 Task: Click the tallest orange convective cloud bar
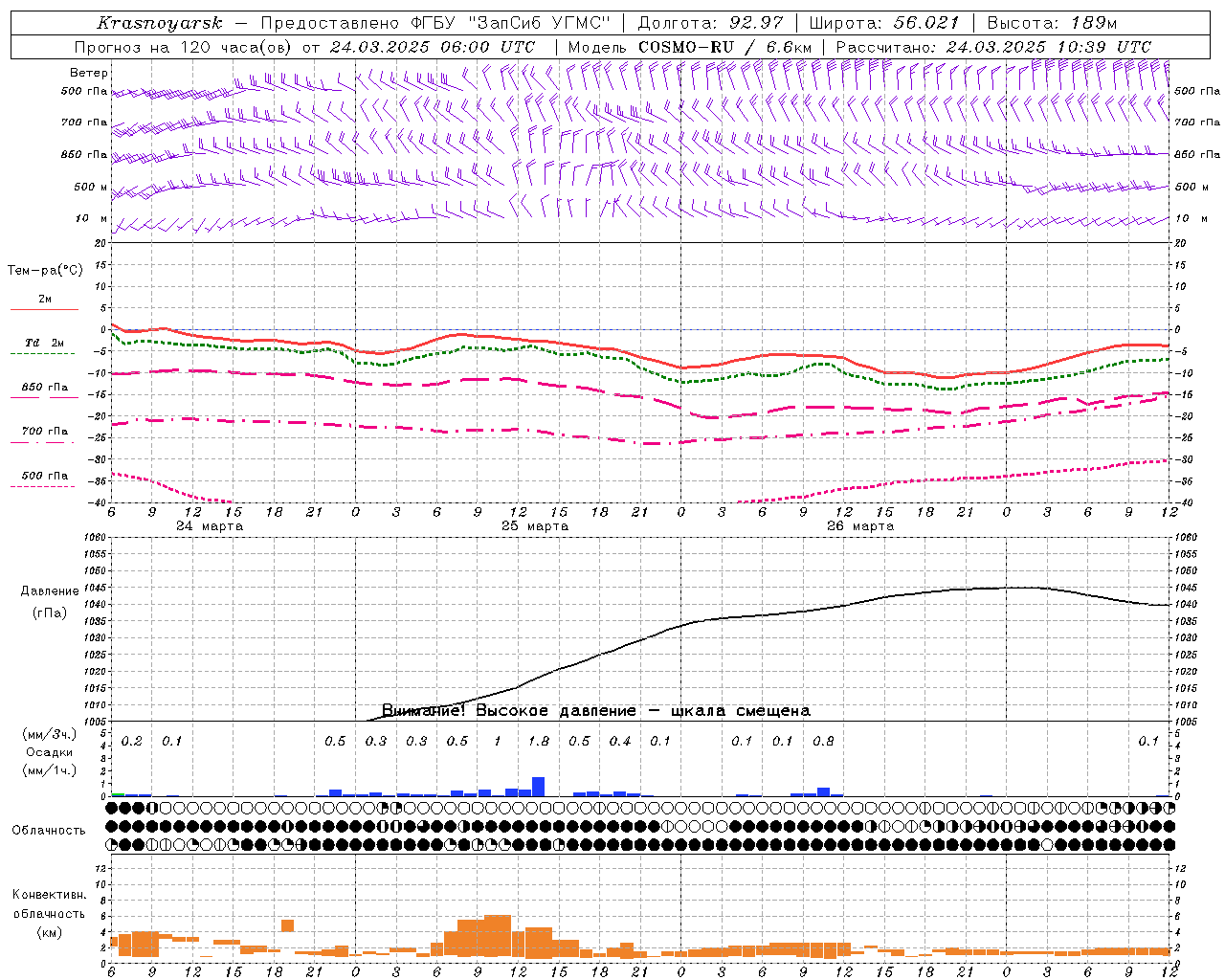click(x=498, y=936)
